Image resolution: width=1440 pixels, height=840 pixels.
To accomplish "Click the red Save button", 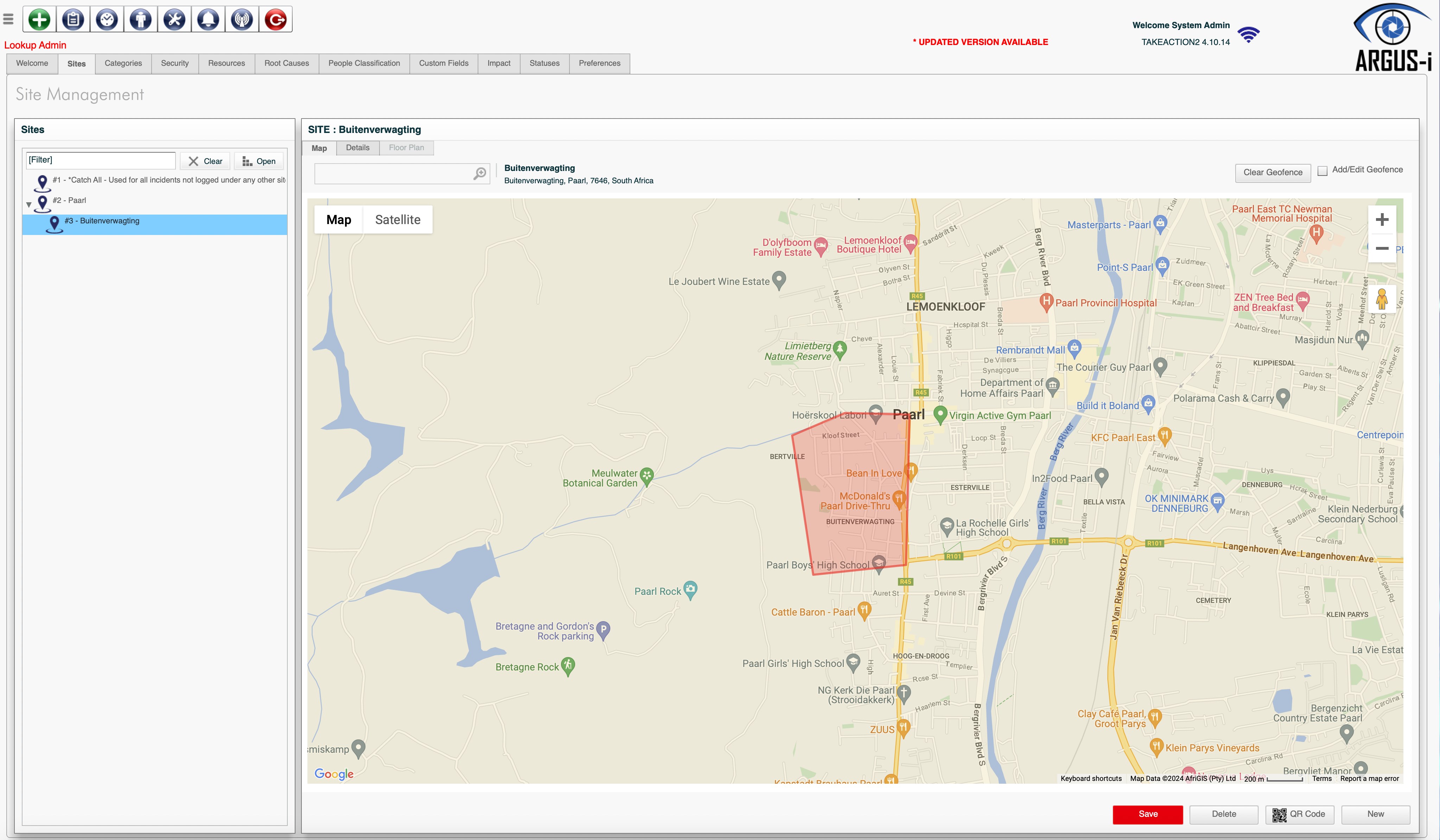I will coord(1148,814).
